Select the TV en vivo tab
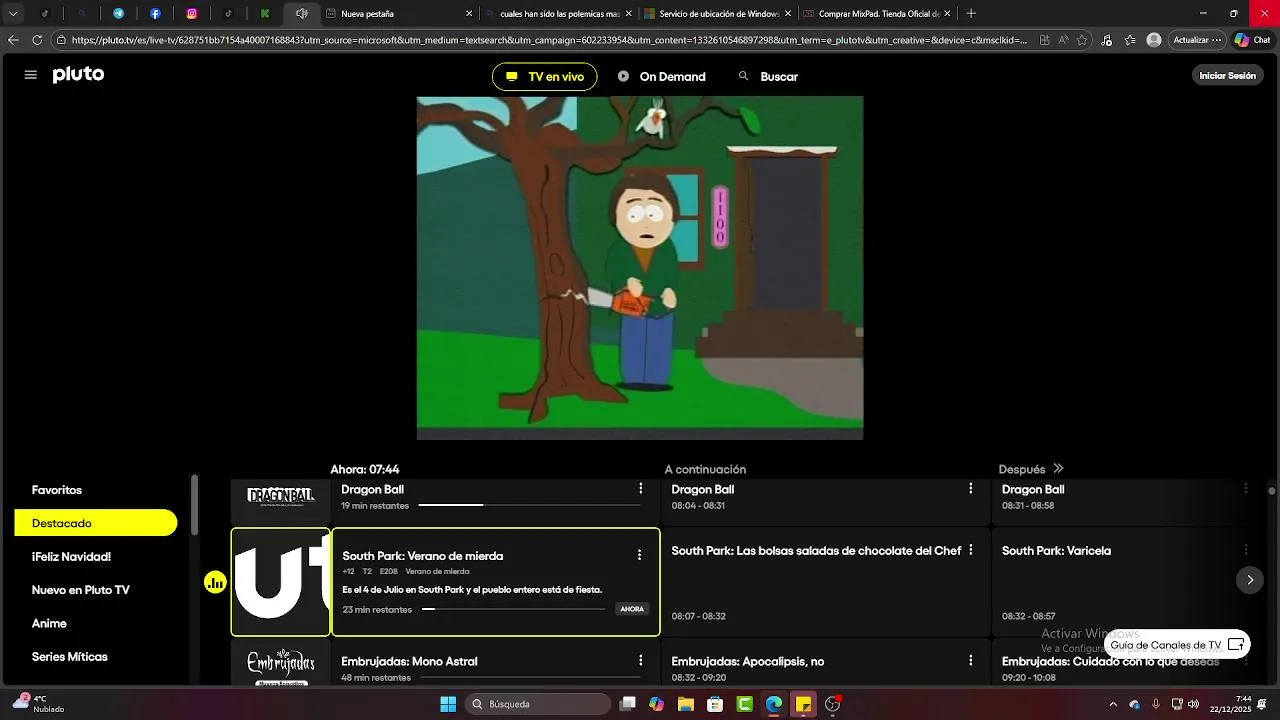Screen dimensions: 1280x720 (x=544, y=76)
